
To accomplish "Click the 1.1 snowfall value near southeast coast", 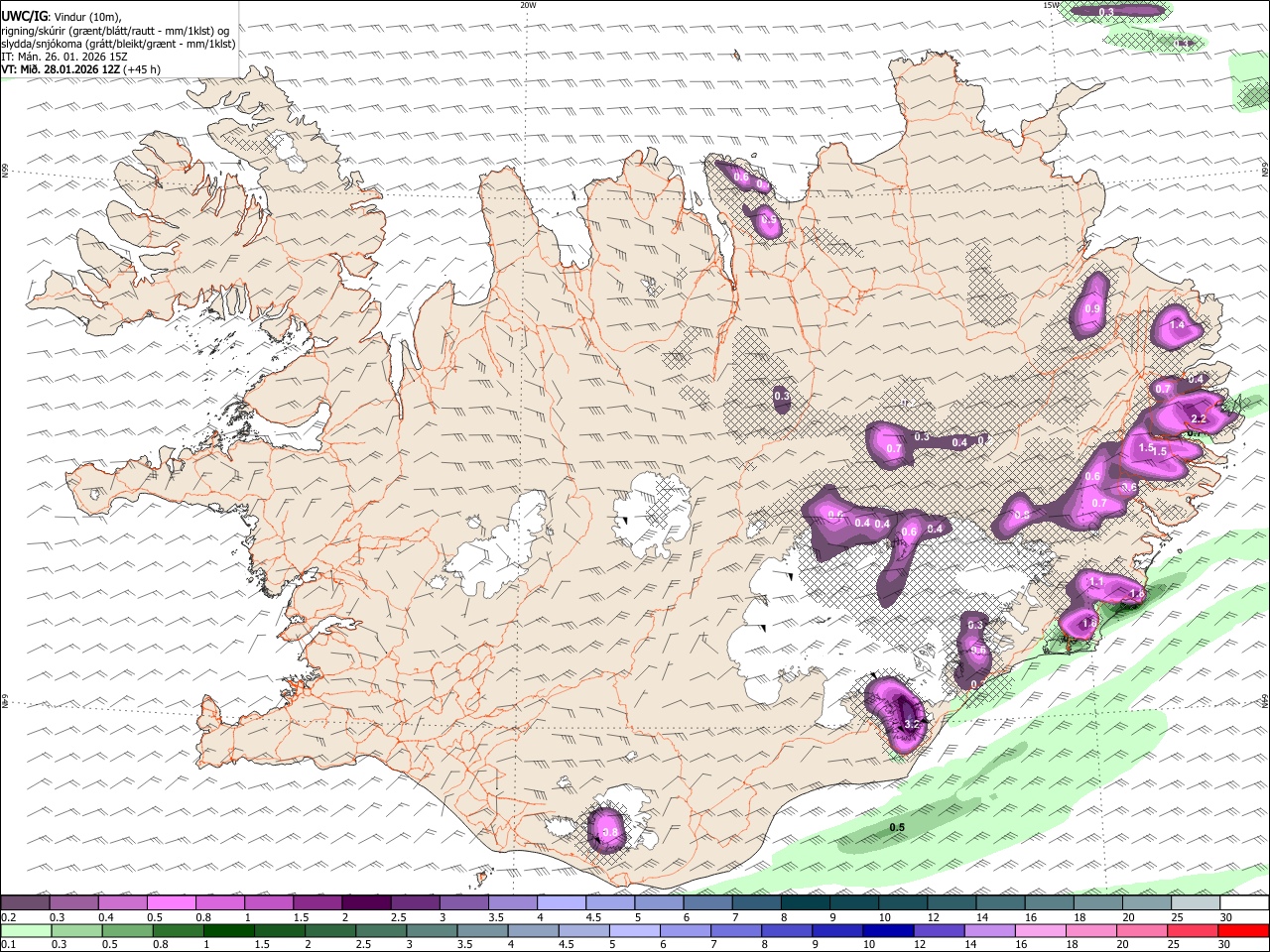I will [1096, 581].
